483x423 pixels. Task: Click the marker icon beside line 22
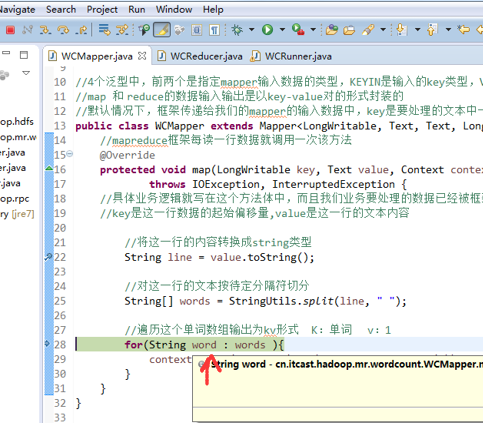coord(49,257)
